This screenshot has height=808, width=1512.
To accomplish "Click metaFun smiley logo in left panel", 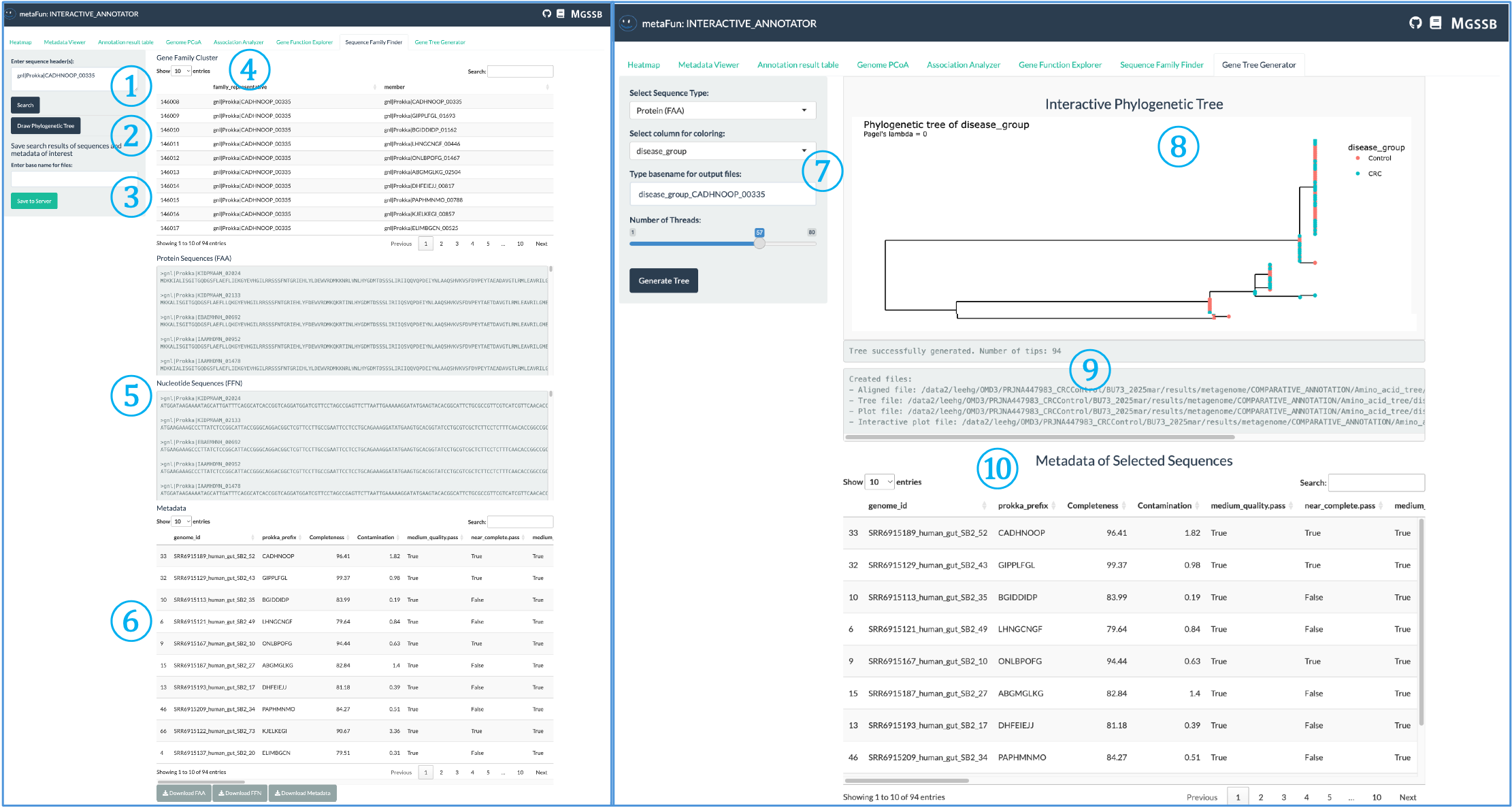I will pos(10,14).
